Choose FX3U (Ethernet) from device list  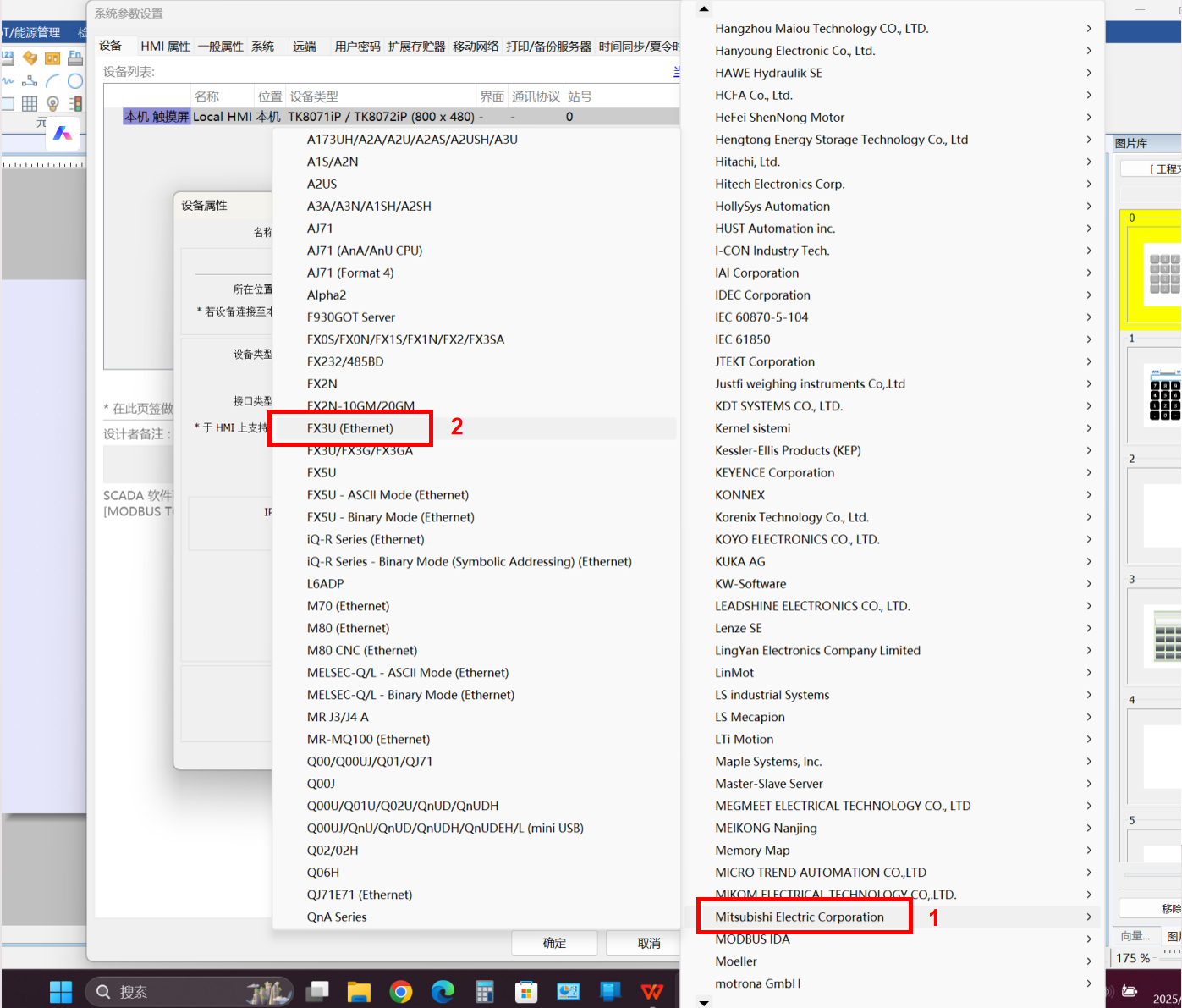pyautogui.click(x=476, y=428)
